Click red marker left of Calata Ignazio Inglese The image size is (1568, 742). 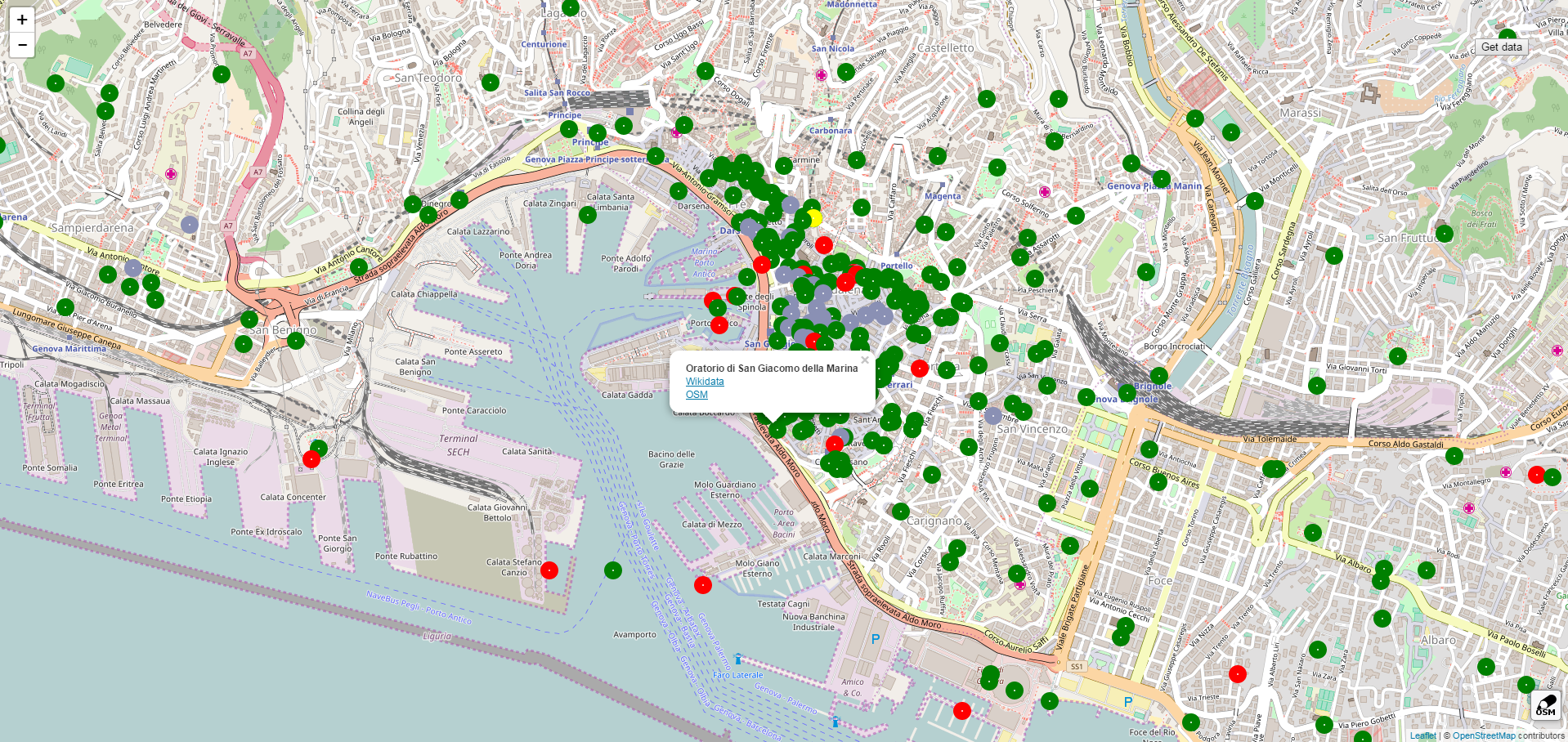click(311, 459)
